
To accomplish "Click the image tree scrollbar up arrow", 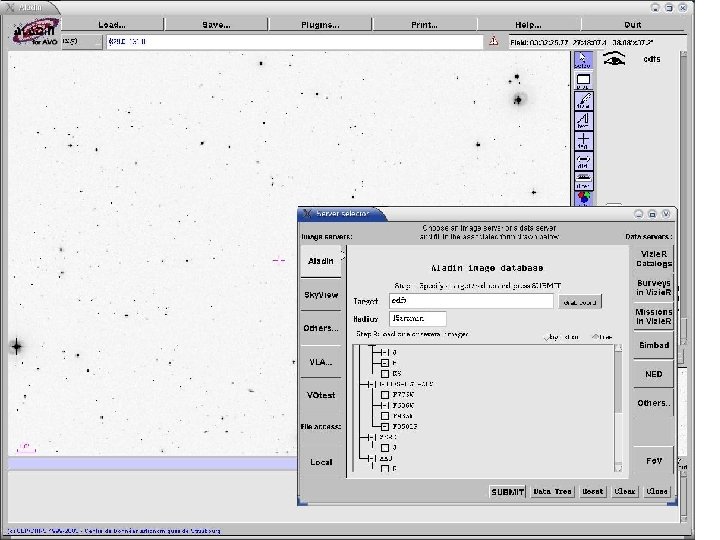I will click(x=618, y=349).
